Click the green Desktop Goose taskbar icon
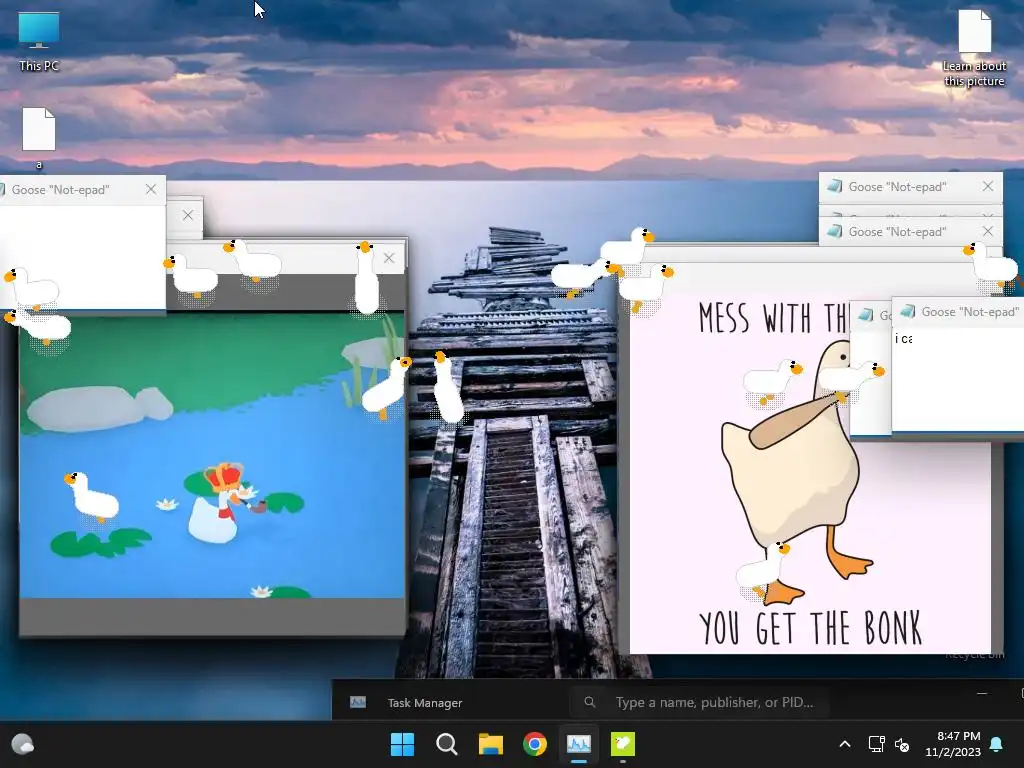The width and height of the screenshot is (1024, 768). (x=622, y=744)
